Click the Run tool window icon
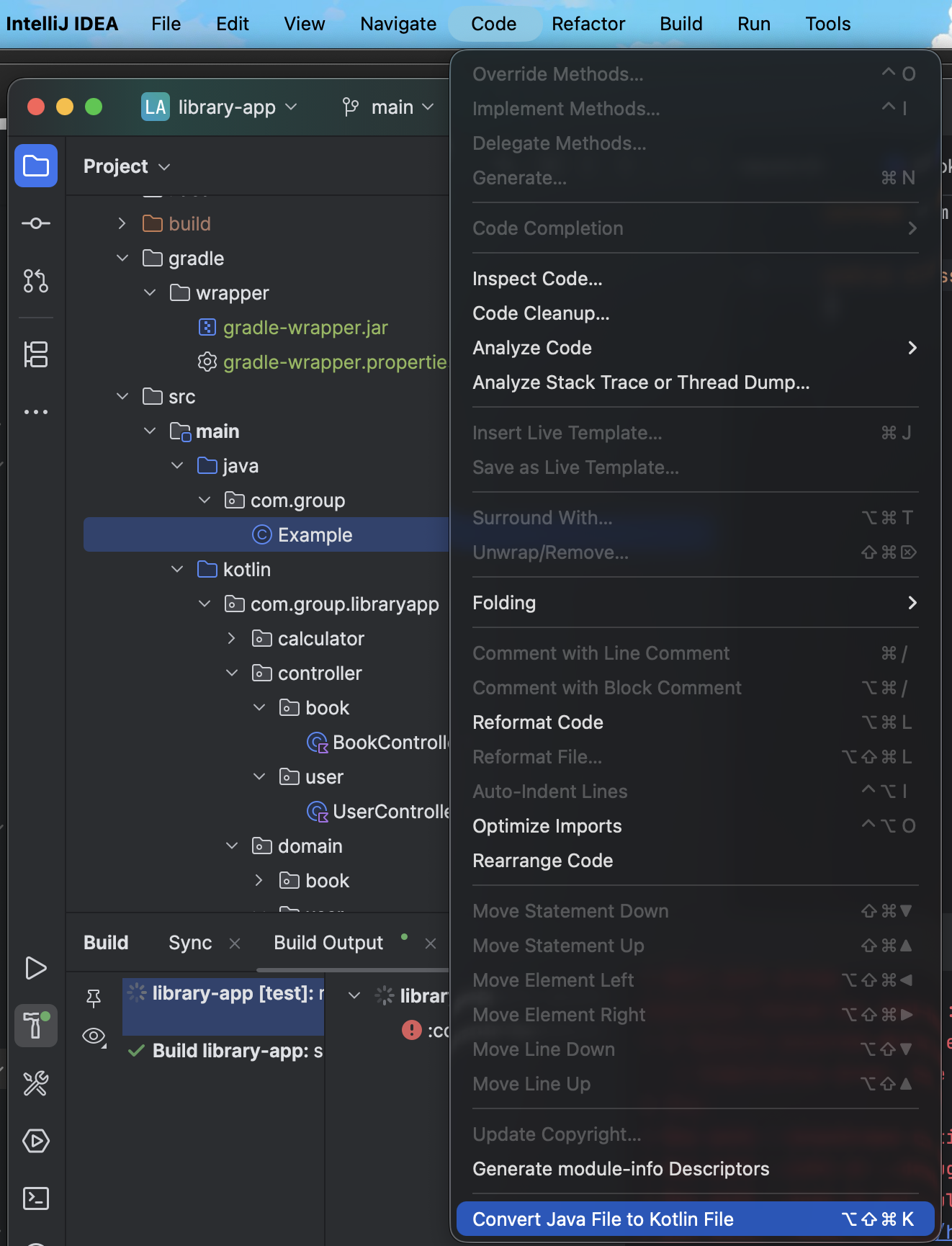This screenshot has height=1246, width=952. [36, 968]
